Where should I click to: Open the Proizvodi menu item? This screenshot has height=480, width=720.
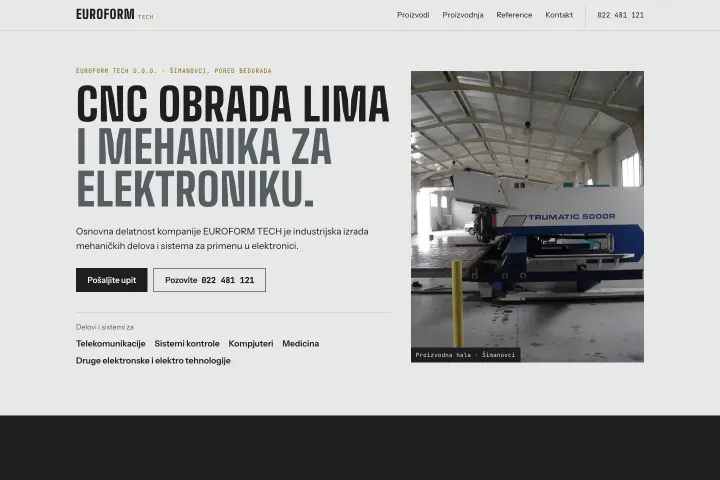tap(413, 15)
